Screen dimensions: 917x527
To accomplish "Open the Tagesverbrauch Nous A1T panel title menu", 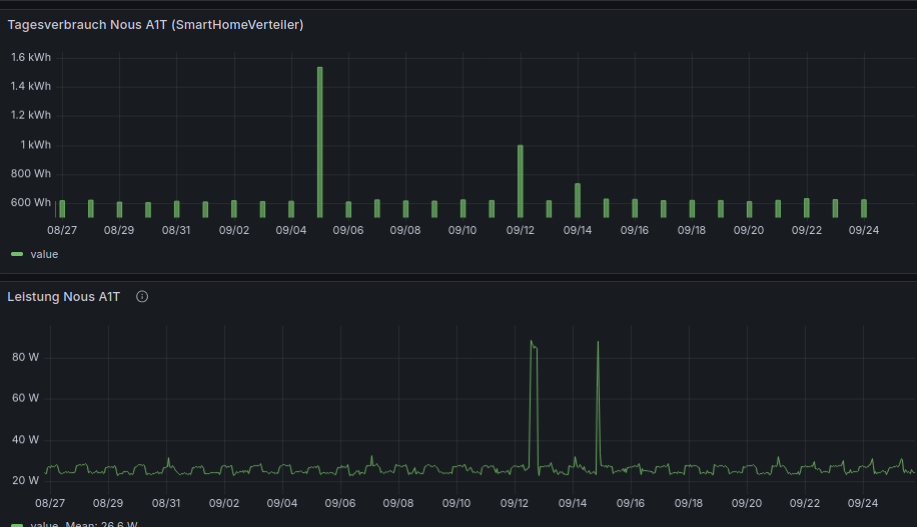I will coord(155,24).
